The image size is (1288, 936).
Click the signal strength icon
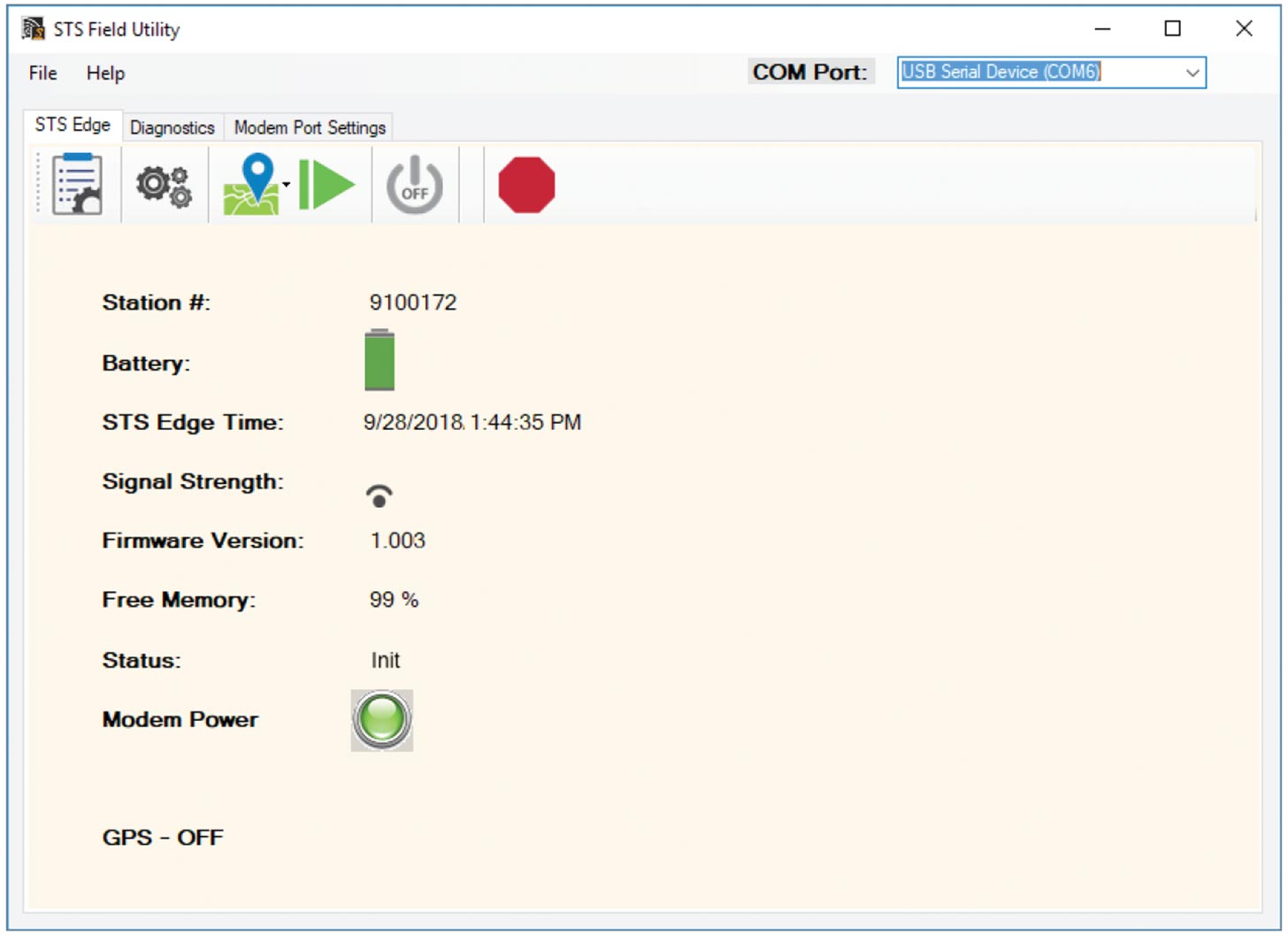(x=380, y=494)
